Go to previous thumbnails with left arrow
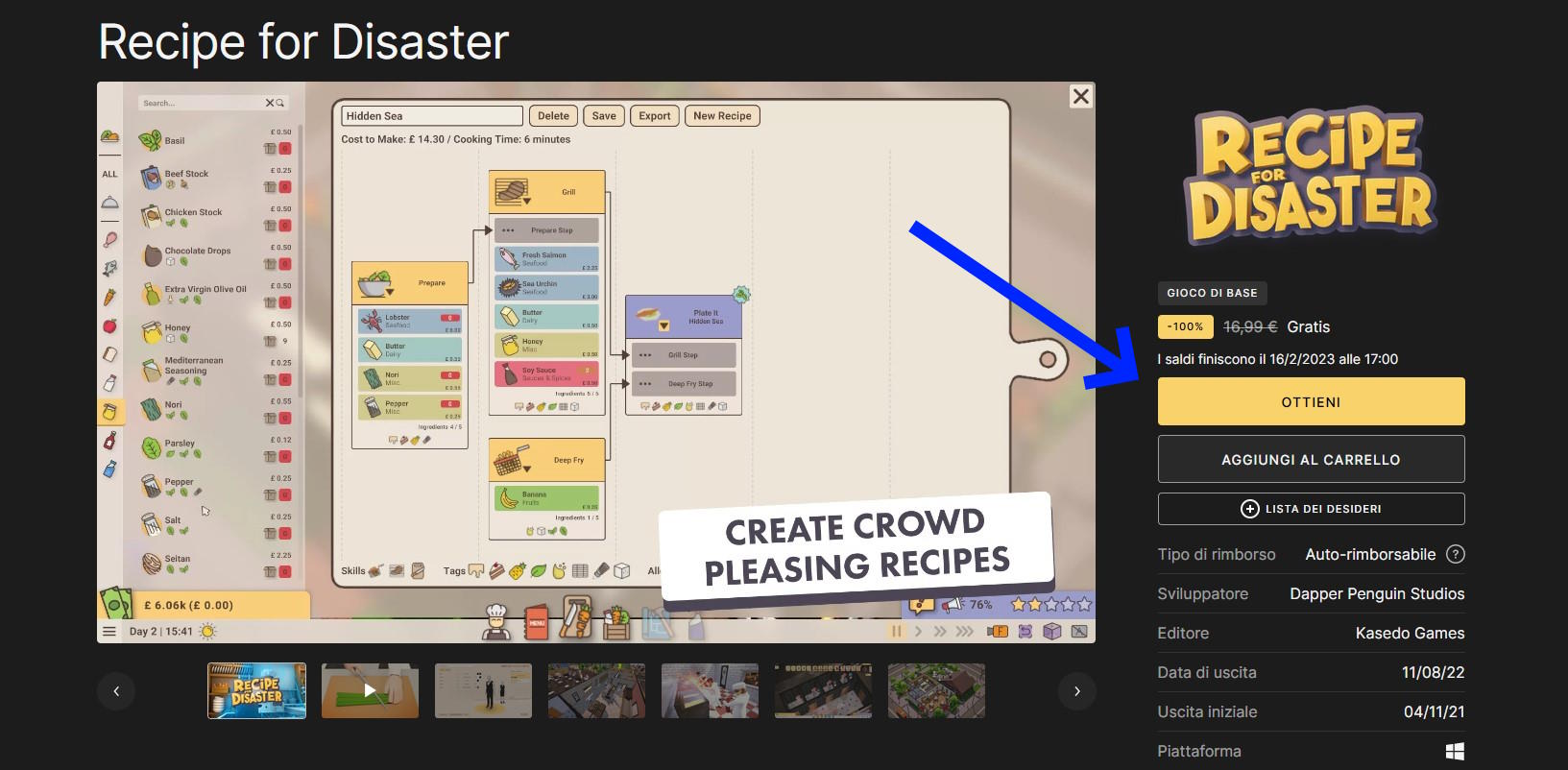Image resolution: width=1568 pixels, height=770 pixels. click(116, 691)
